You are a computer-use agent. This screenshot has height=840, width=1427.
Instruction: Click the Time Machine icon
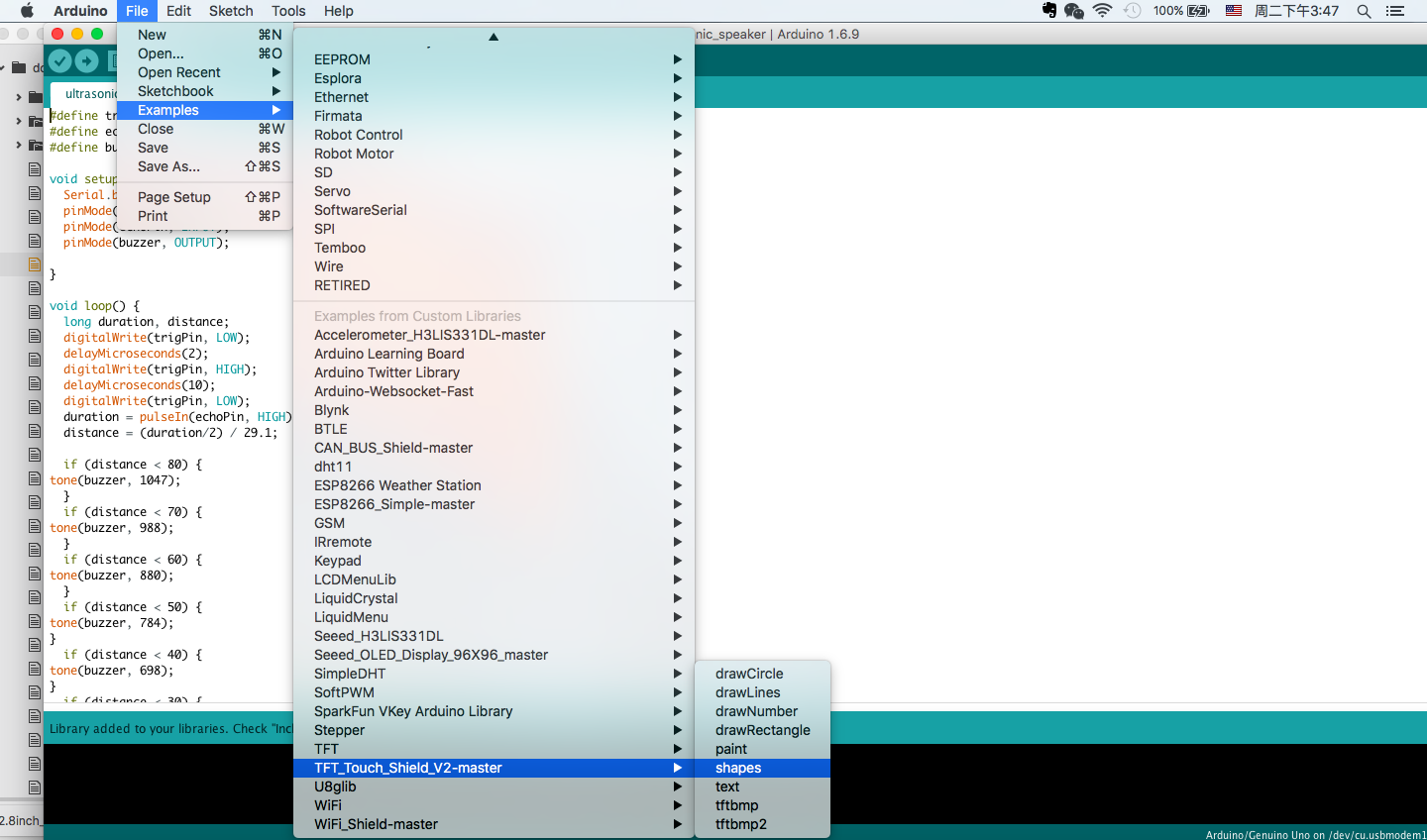pos(1133,11)
